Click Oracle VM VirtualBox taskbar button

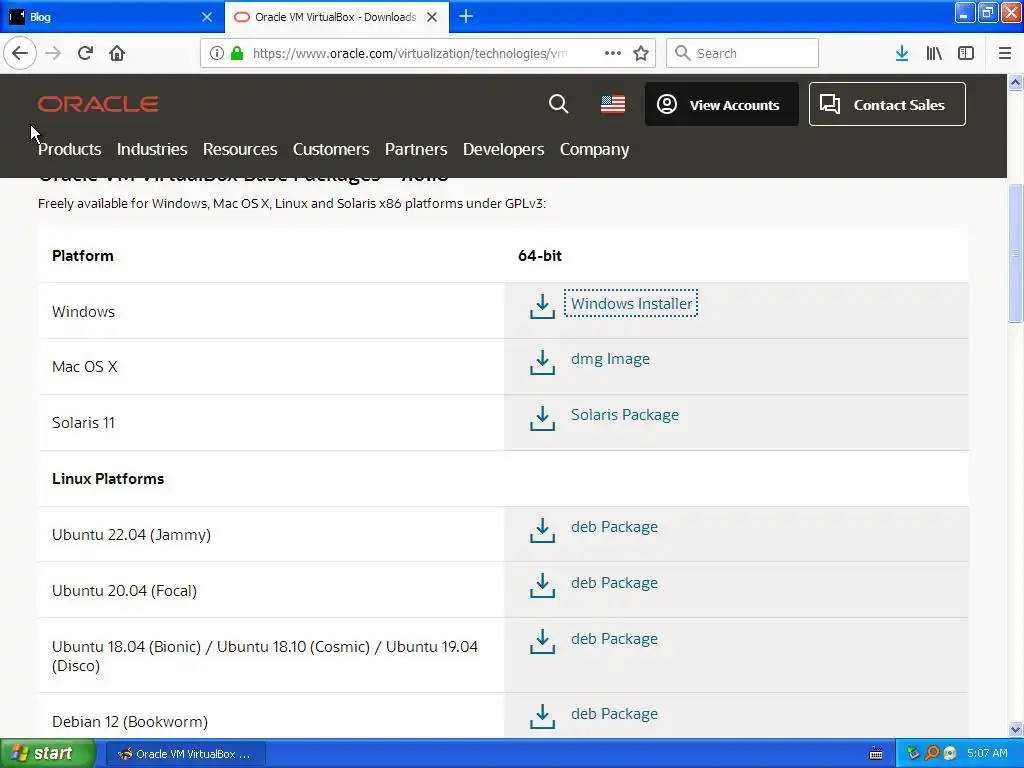click(185, 754)
